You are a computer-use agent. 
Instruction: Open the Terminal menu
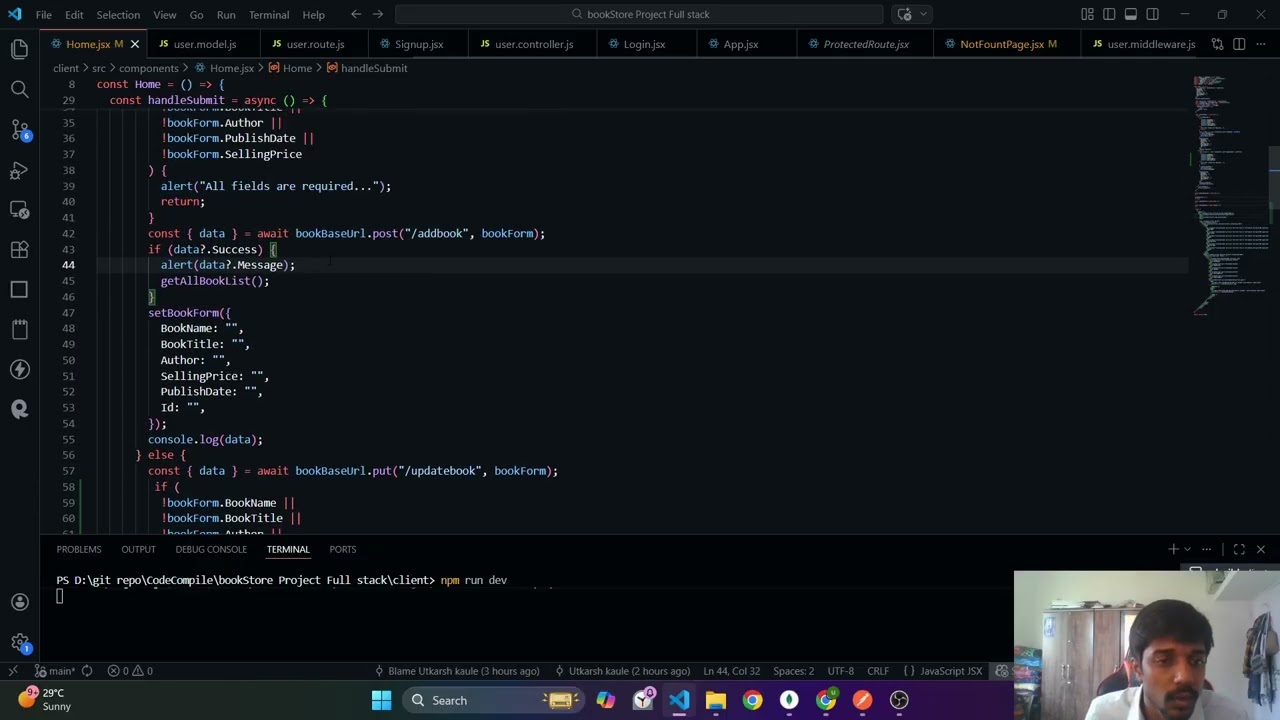269,15
